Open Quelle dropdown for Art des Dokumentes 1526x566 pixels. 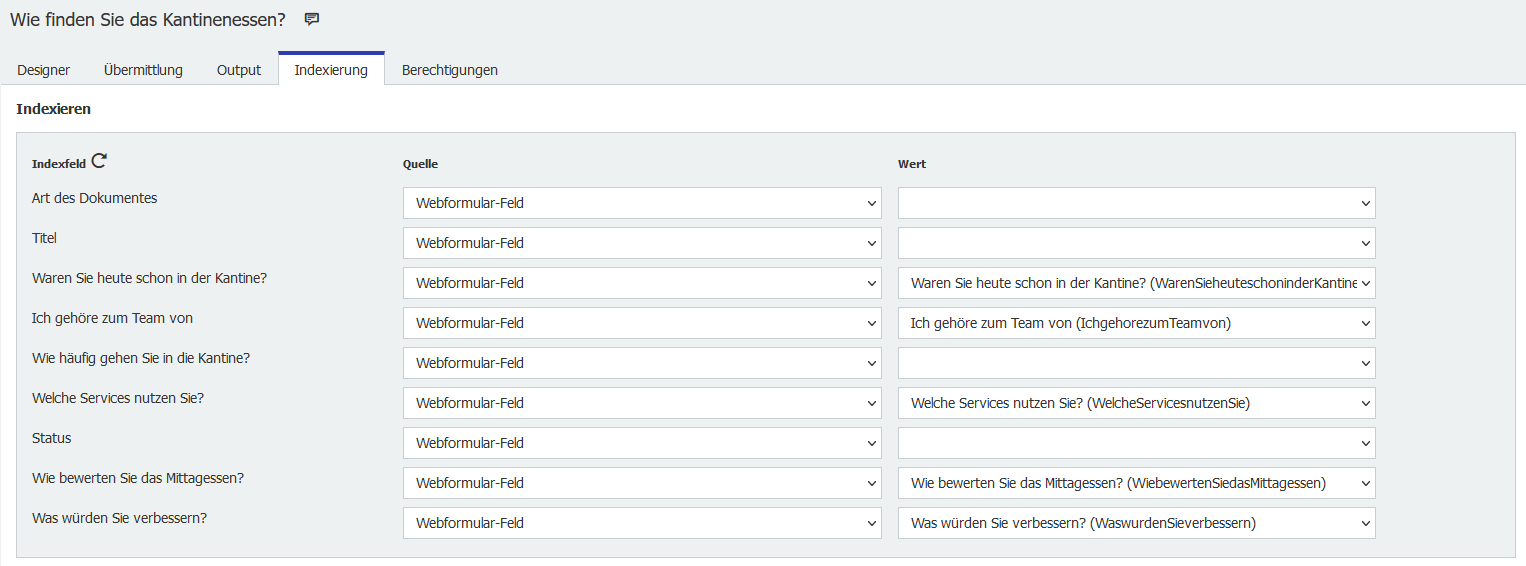point(642,203)
